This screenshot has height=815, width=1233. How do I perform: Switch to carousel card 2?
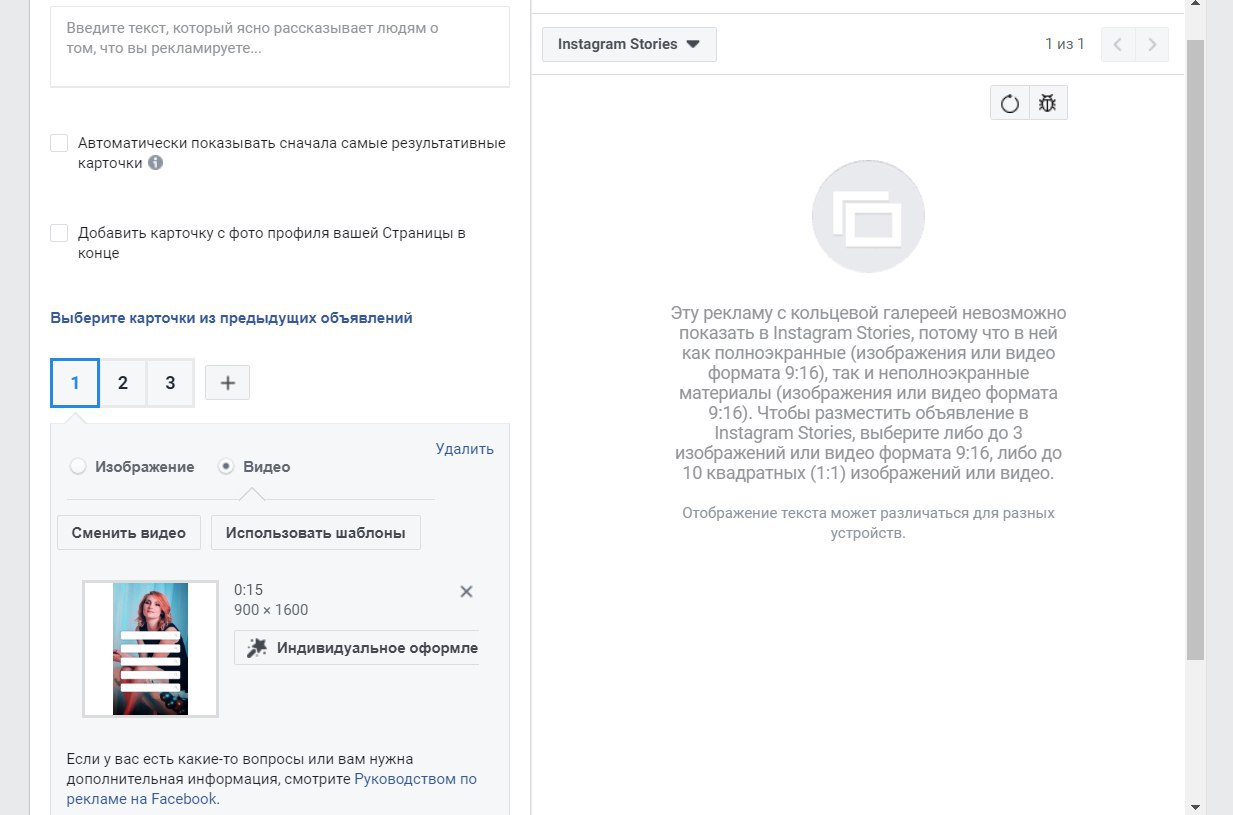point(122,382)
